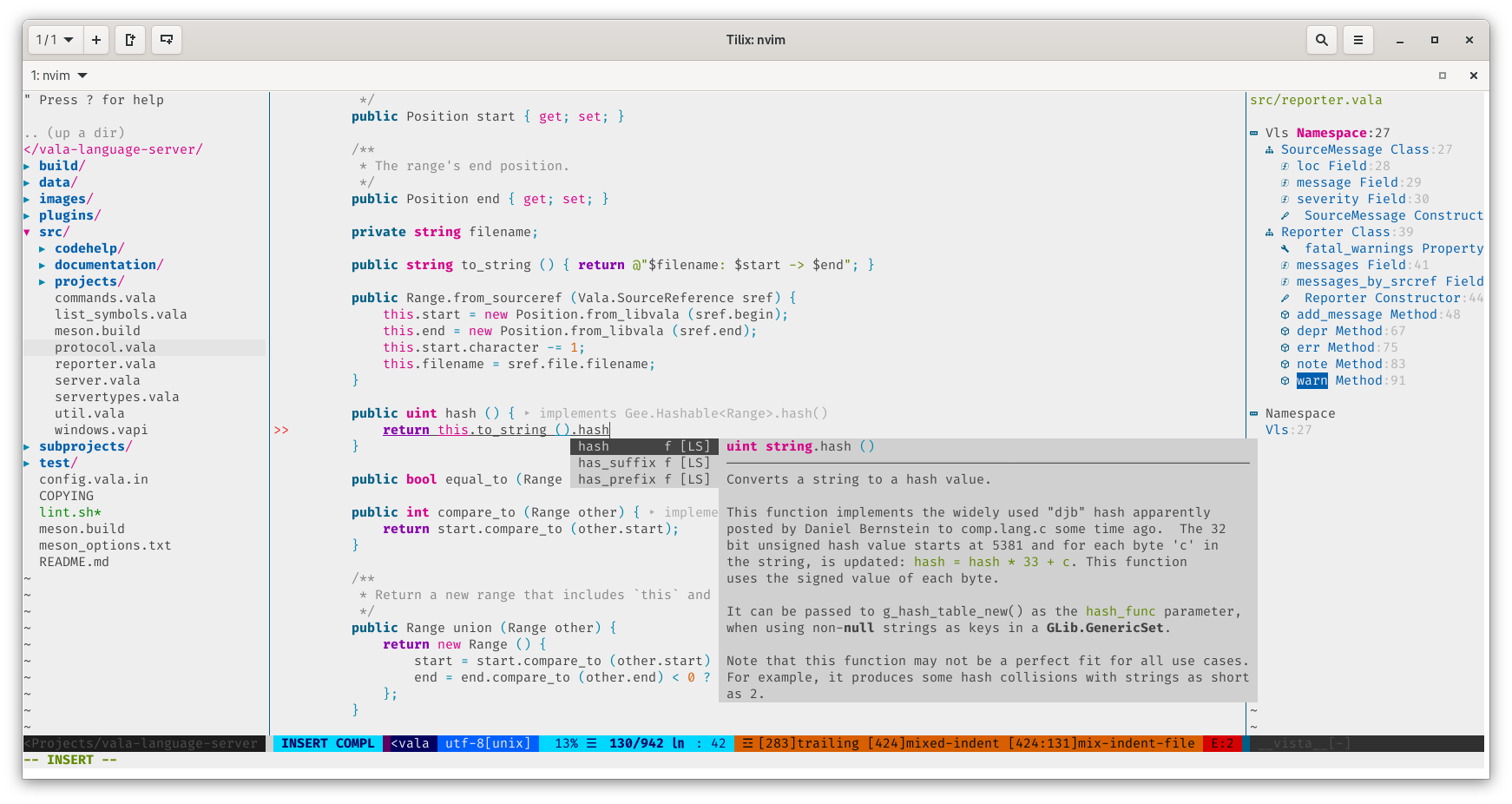This screenshot has width=1512, height=804.
Task: Collapse the Vls Namespace outline node
Action: [x=1254, y=133]
